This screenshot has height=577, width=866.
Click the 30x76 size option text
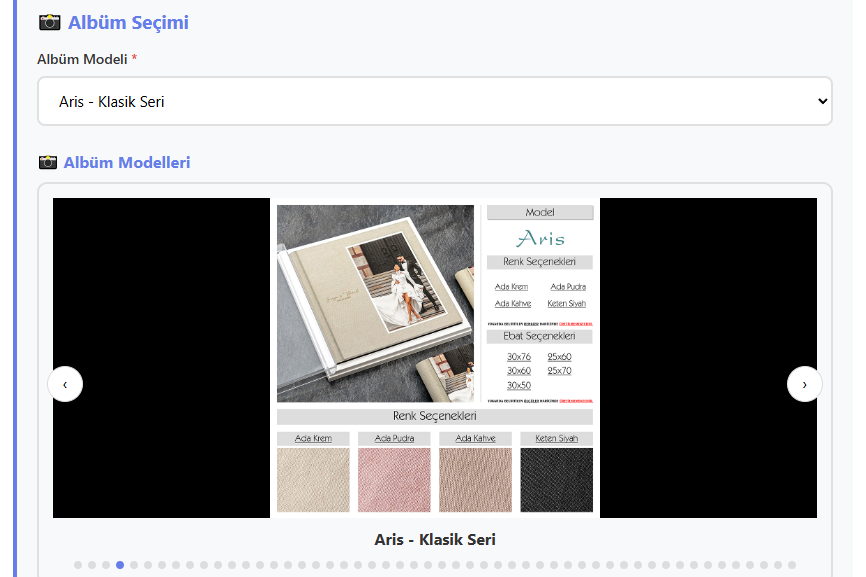(519, 357)
